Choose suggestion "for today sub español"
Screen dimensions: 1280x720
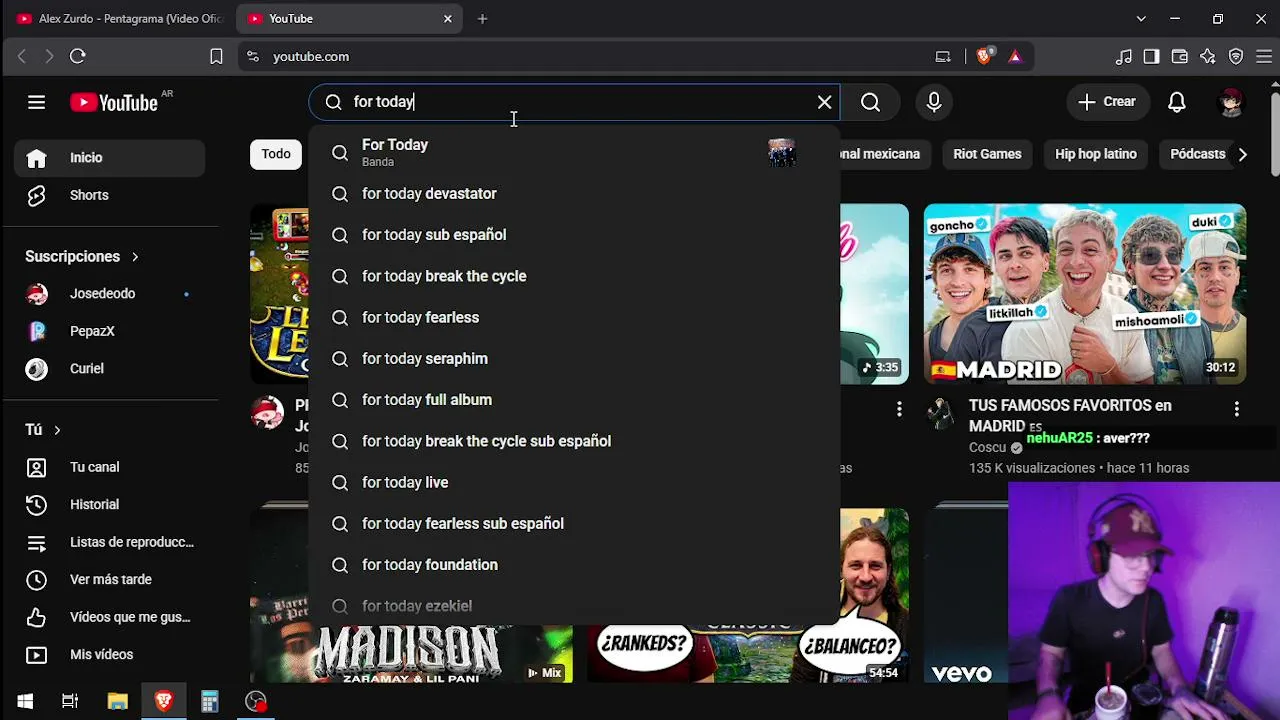tap(574, 235)
